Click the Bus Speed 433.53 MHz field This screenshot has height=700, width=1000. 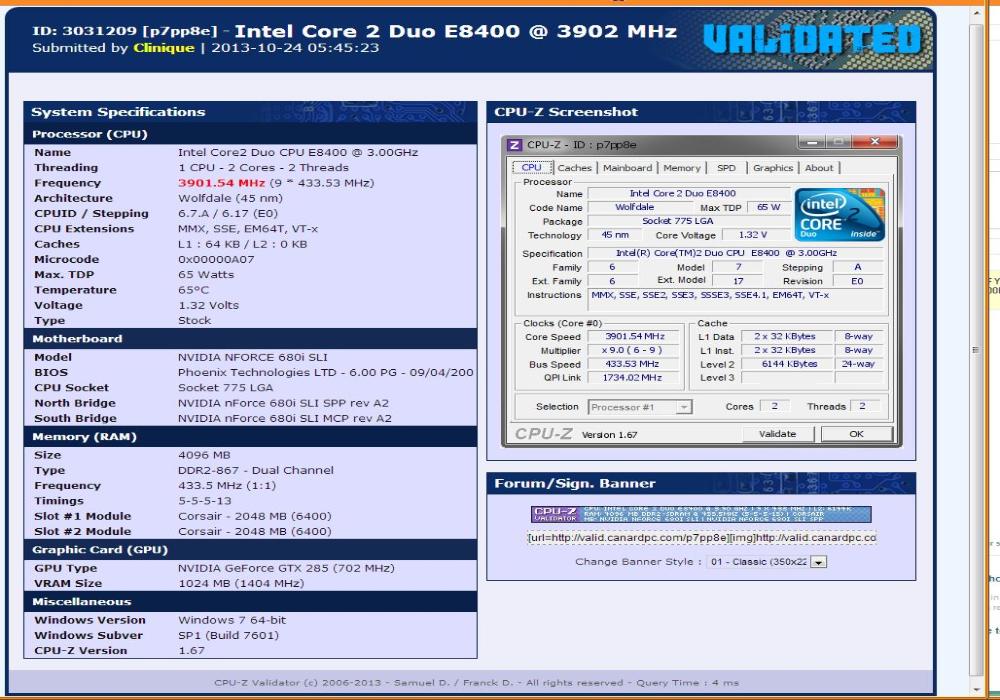635,363
